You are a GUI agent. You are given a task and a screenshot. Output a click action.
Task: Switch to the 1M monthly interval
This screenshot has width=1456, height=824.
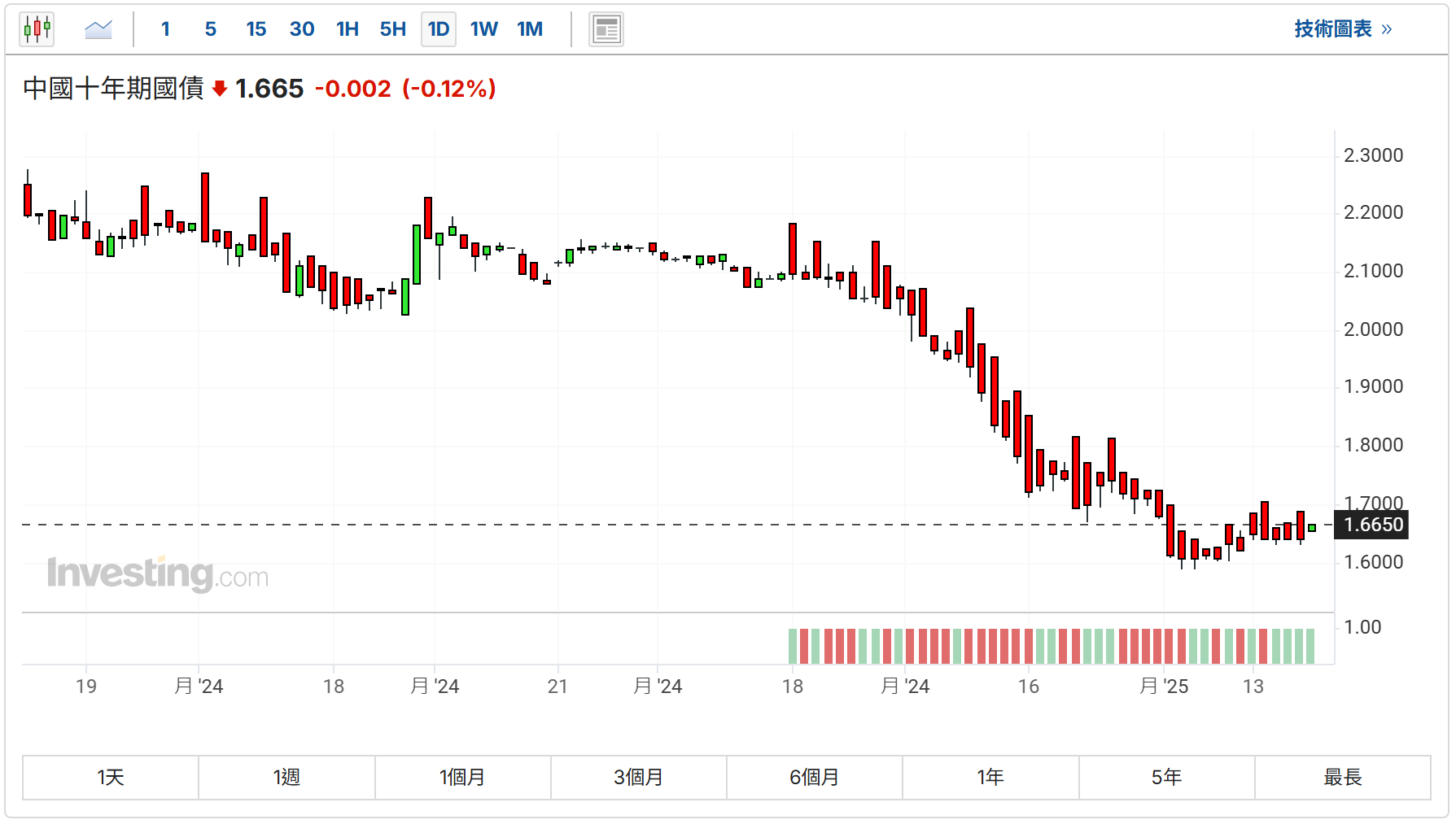[530, 29]
